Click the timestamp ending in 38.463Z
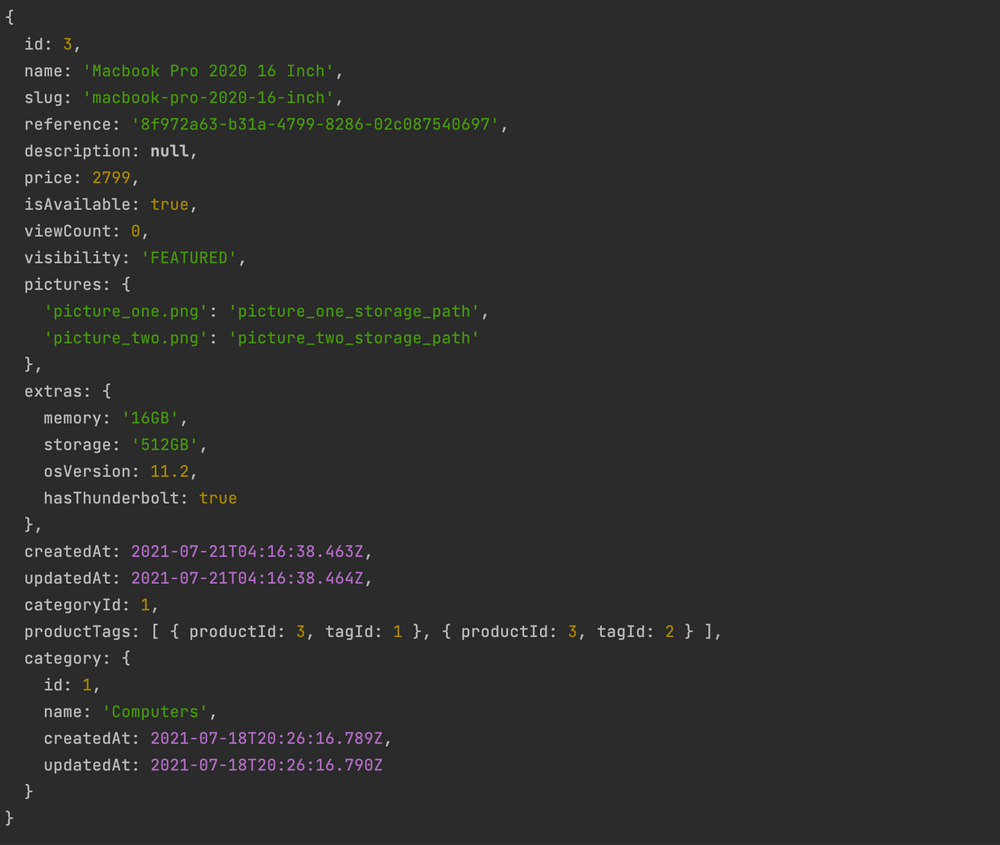 point(251,551)
